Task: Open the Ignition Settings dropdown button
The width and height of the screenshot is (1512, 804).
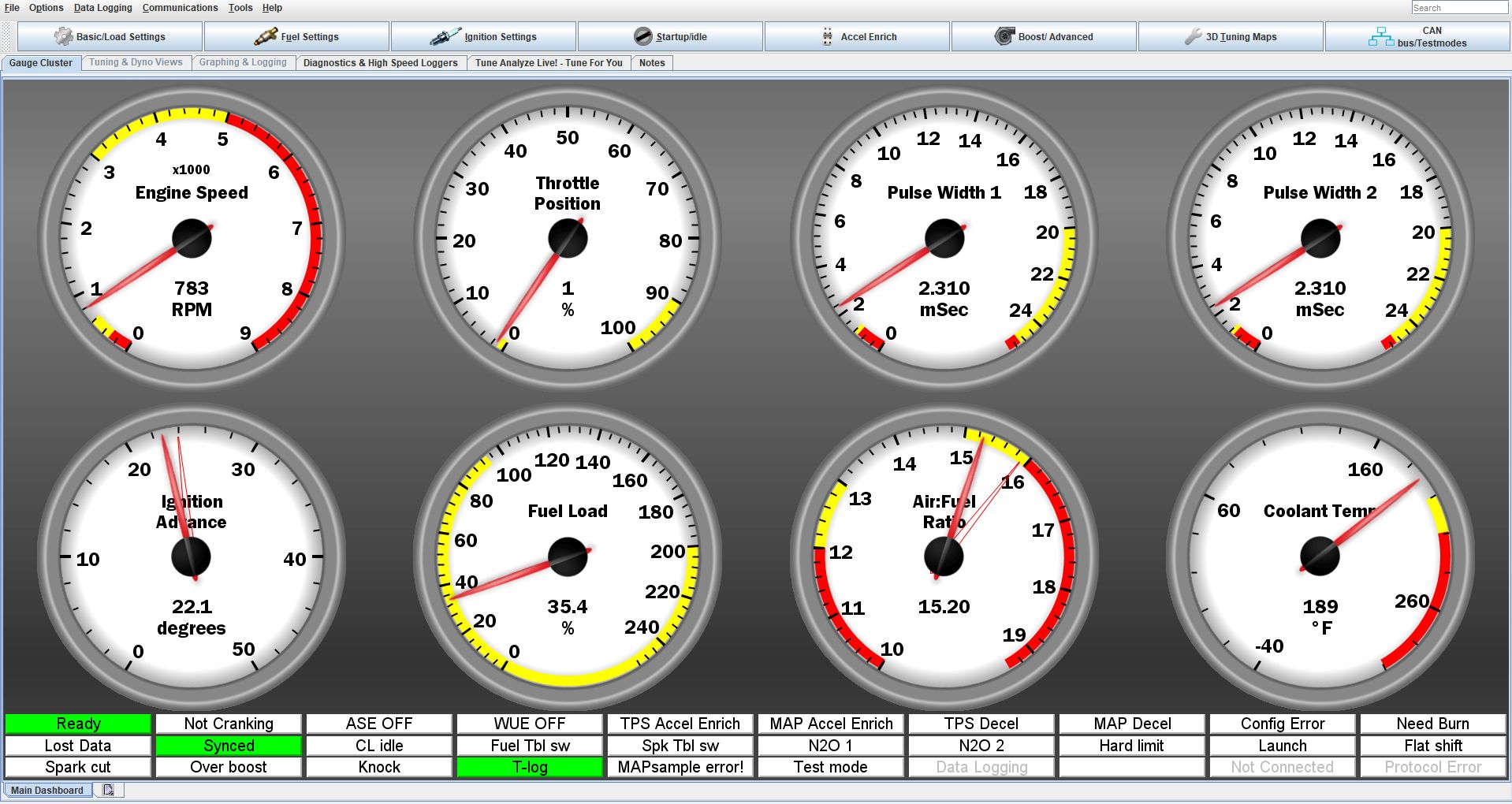Action: (483, 36)
